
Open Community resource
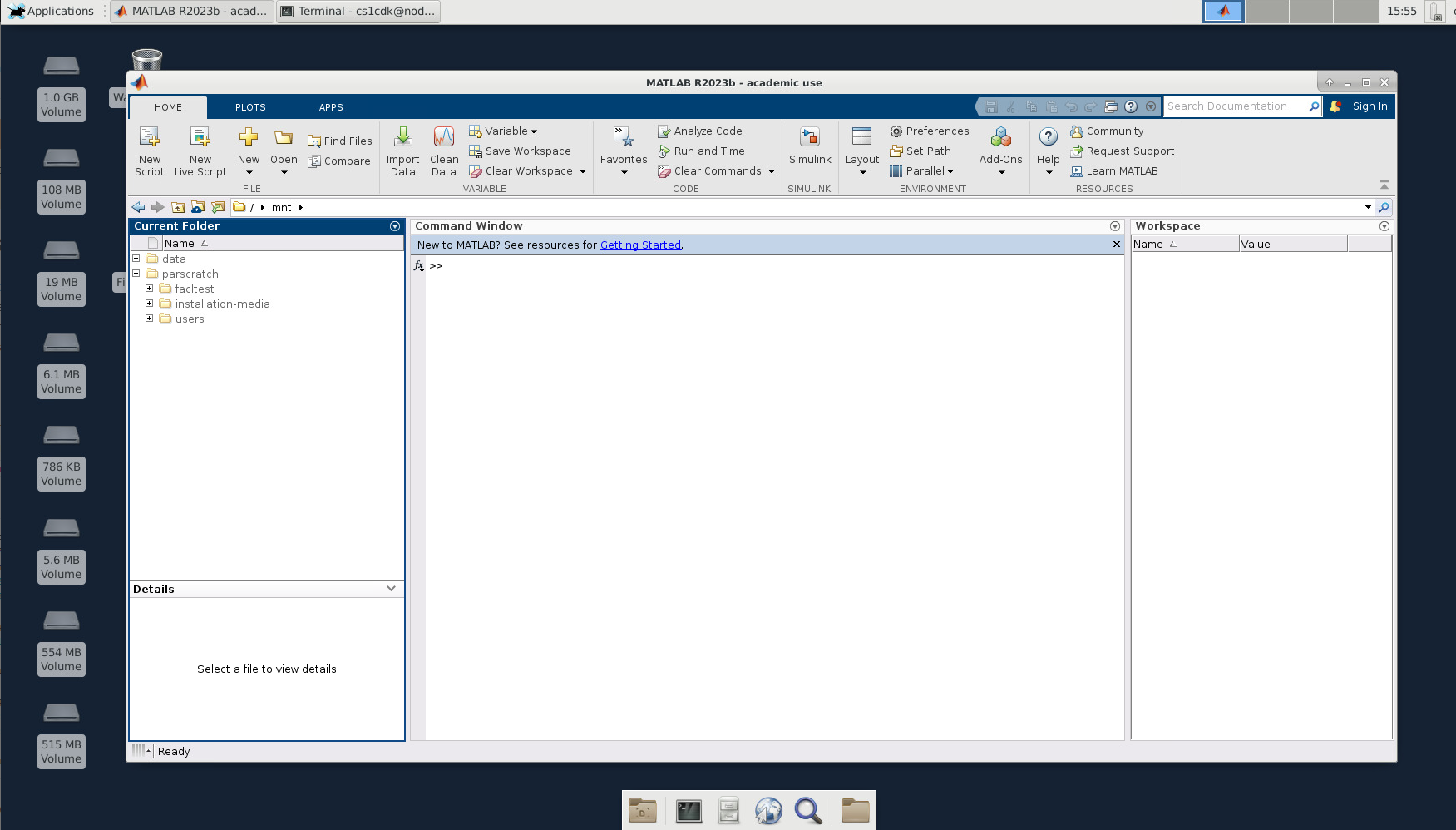1107,131
